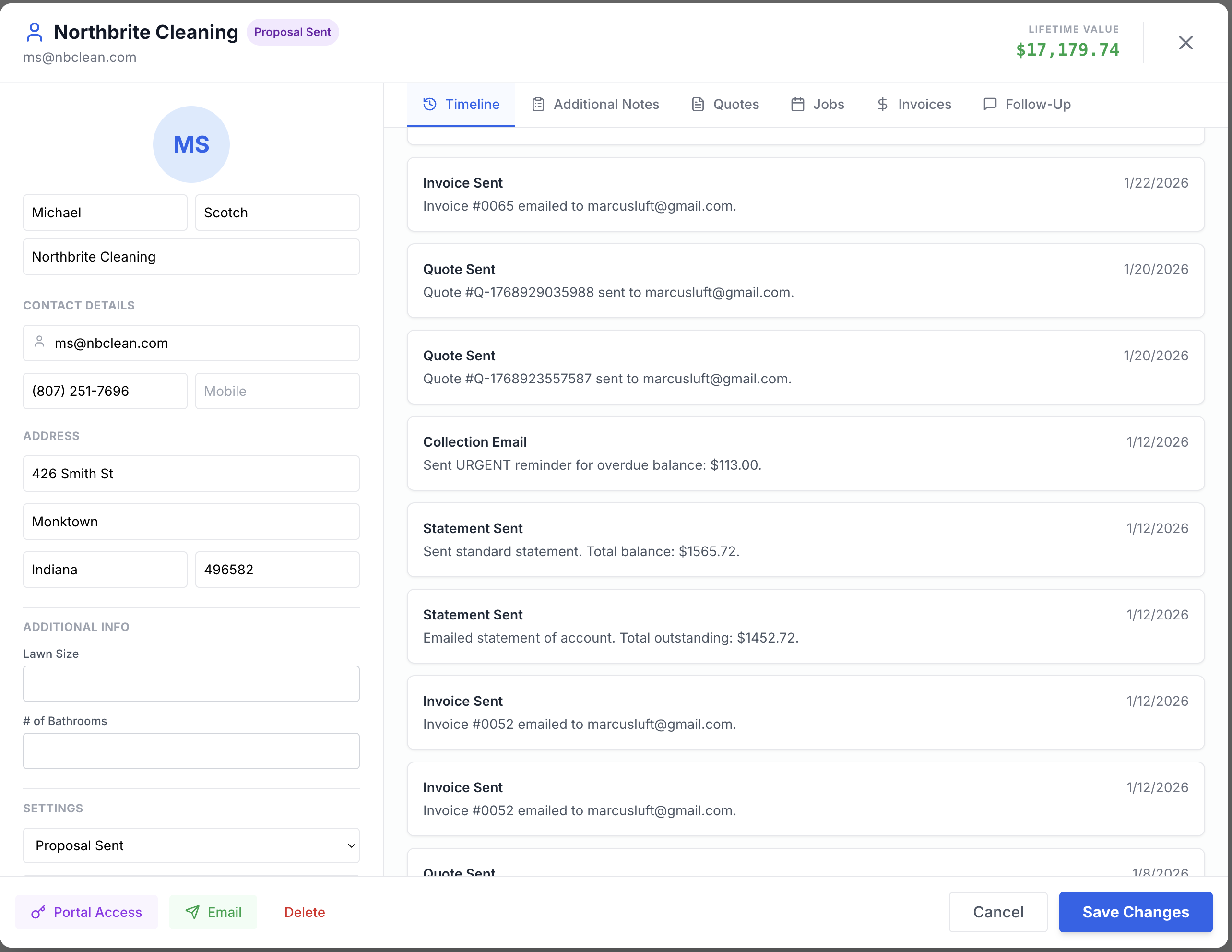This screenshot has width=1232, height=952.
Task: Click the Collection Email timeline entry
Action: [806, 453]
